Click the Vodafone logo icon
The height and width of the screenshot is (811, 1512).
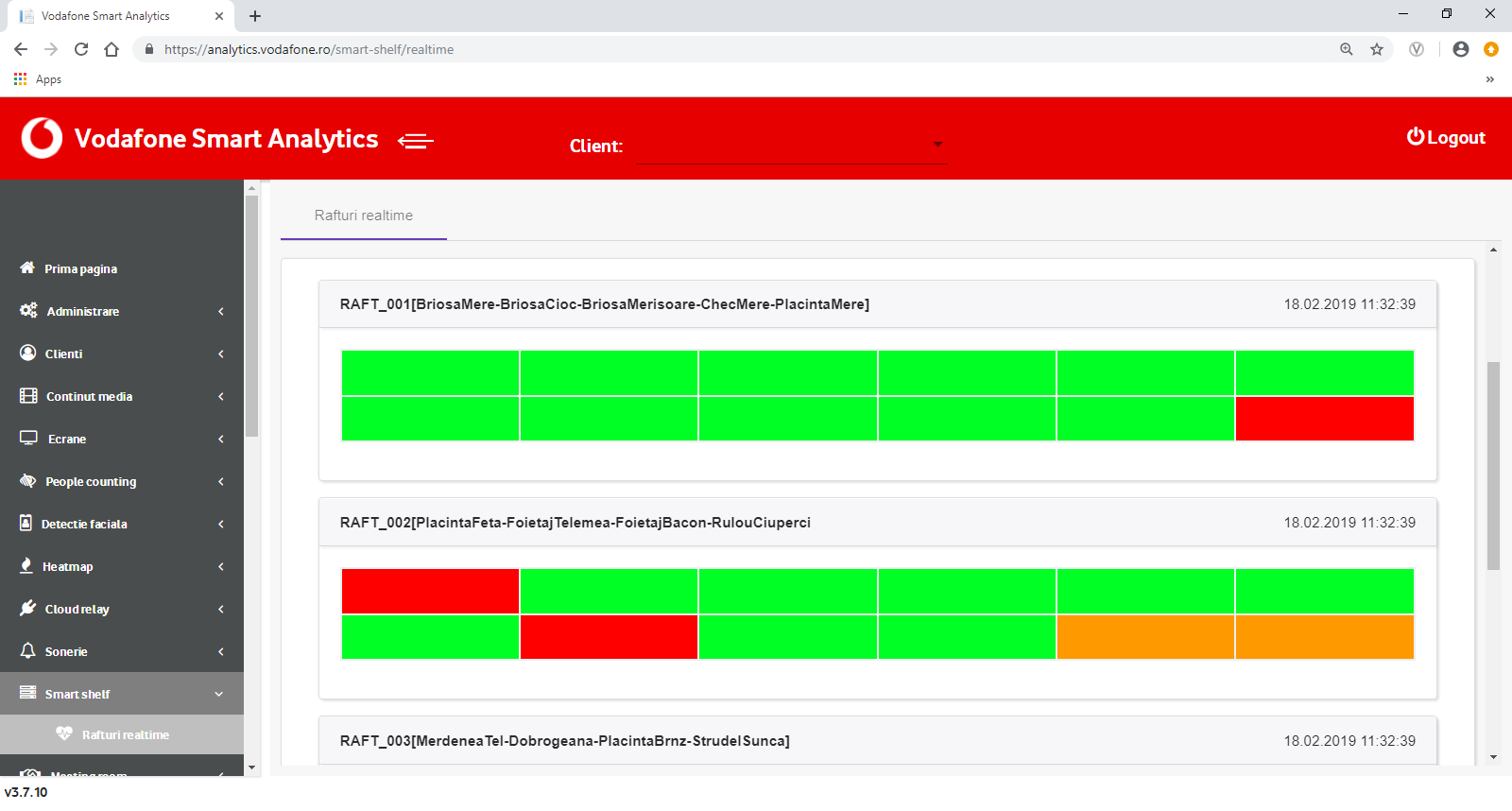[x=42, y=138]
